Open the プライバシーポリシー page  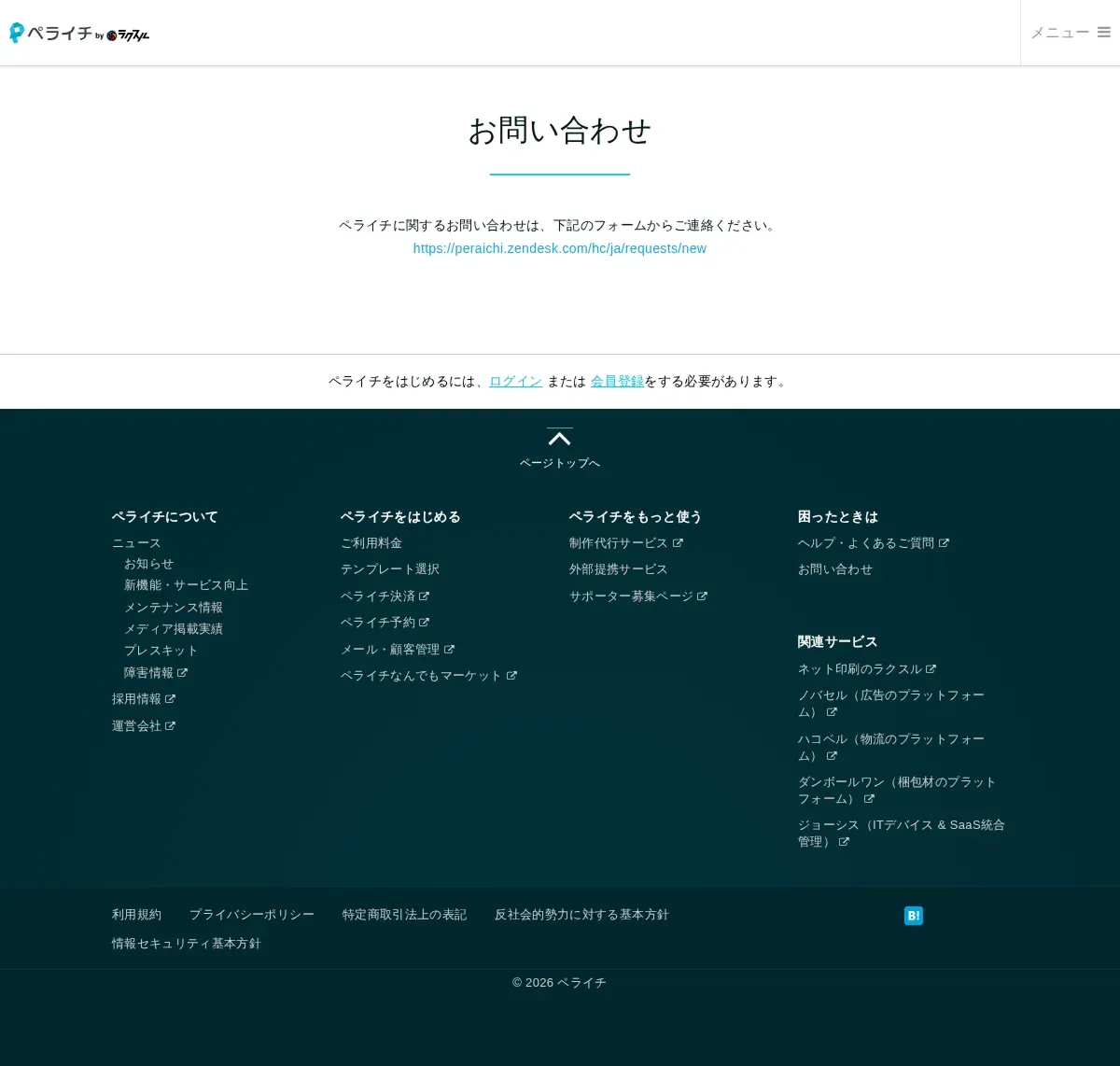251,915
